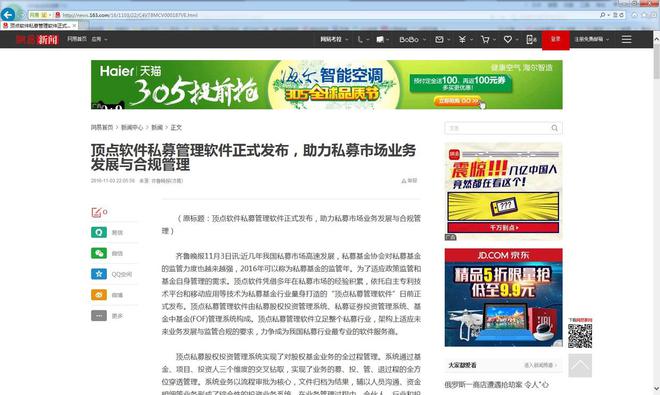Open the favorites star icon in browser

[x=643, y=15]
